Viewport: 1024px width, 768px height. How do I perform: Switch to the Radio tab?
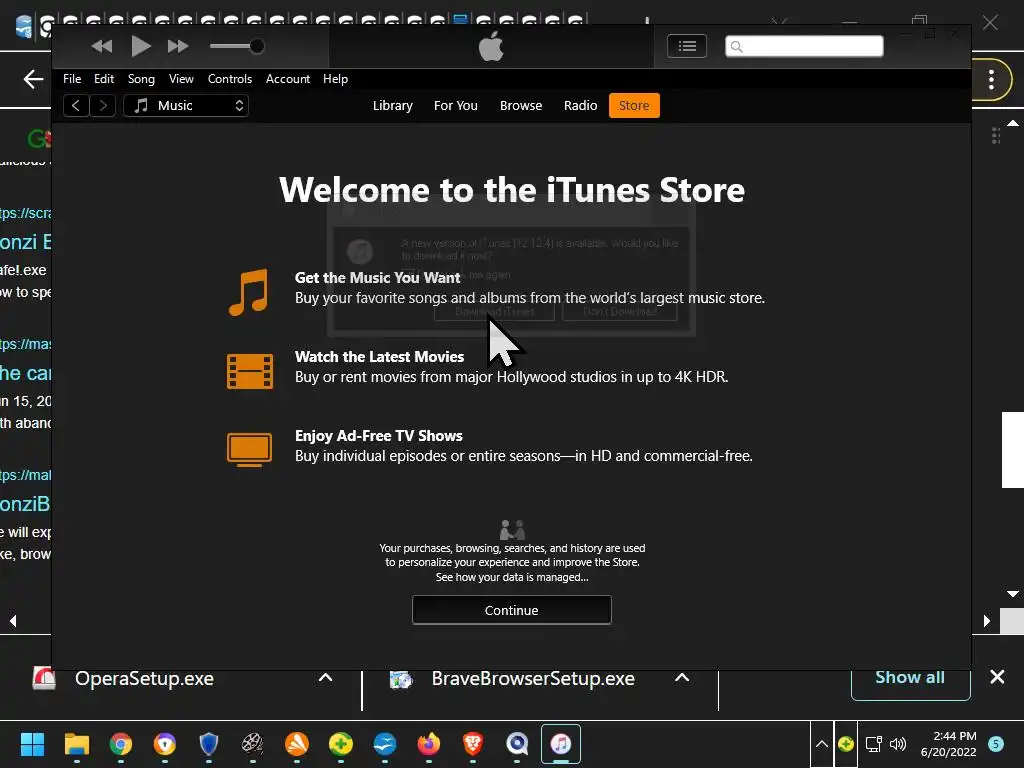(x=581, y=106)
